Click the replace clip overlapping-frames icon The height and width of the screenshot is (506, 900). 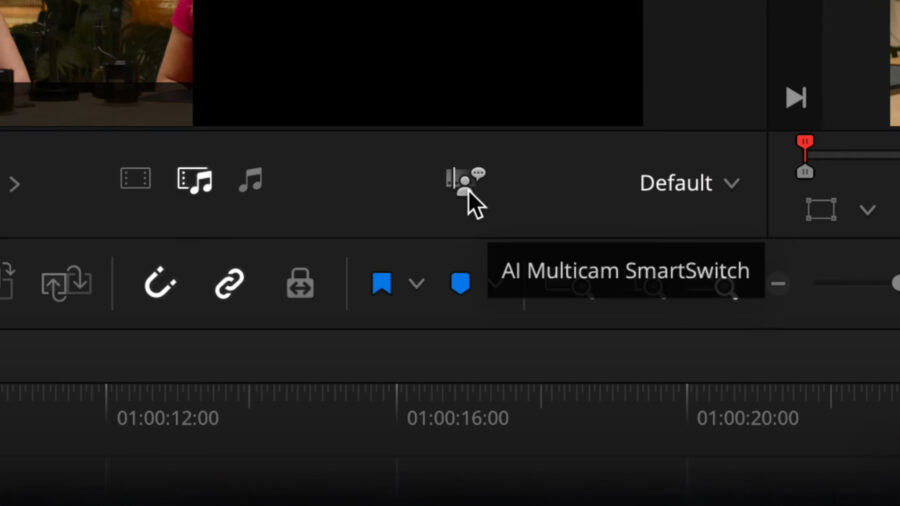coord(66,284)
